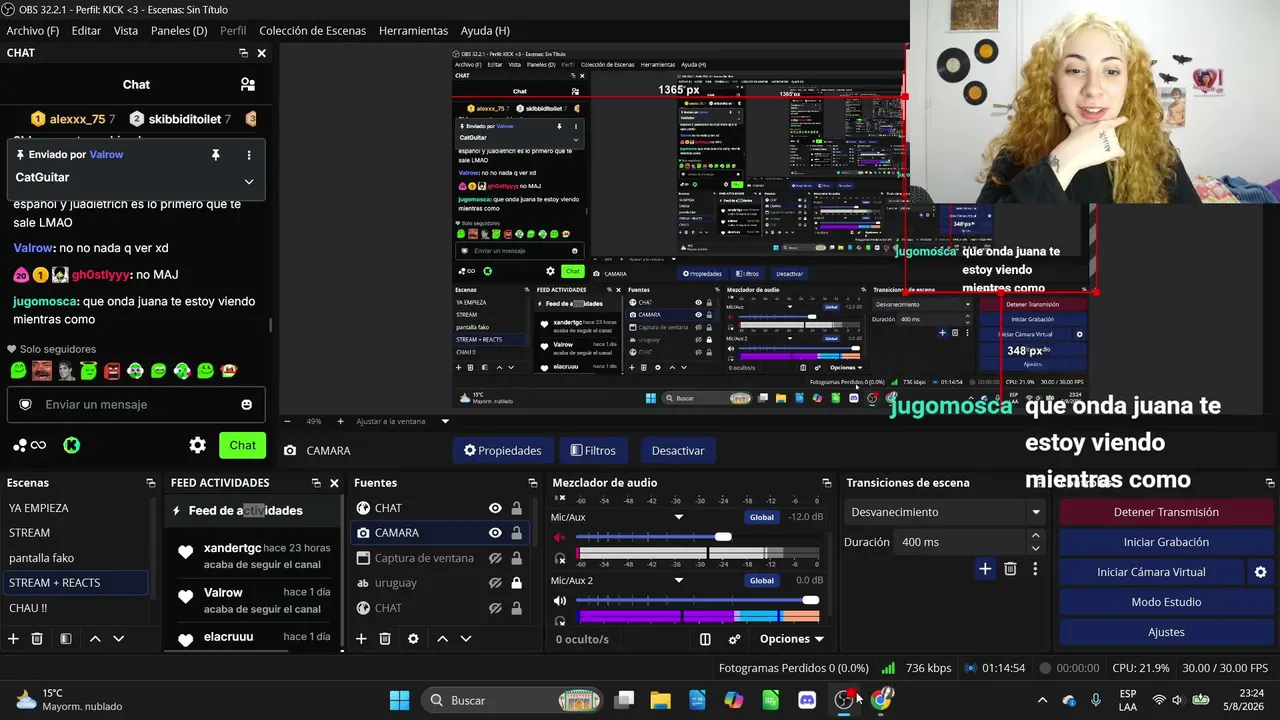Image resolution: width=1280 pixels, height=720 pixels.
Task: Remove the scene transition with the trash icon
Action: 1010,569
